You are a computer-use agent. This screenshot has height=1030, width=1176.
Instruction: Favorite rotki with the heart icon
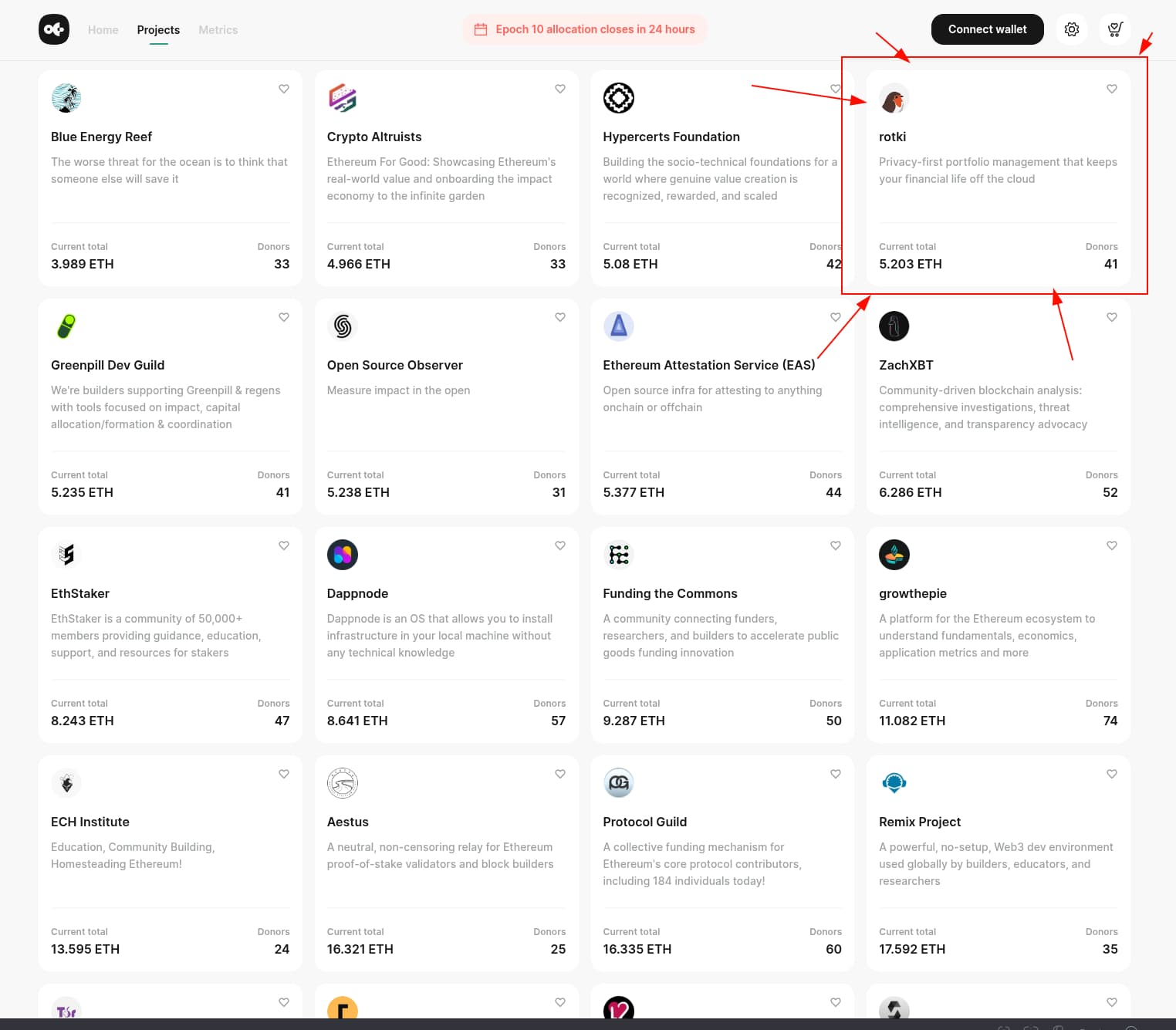[x=1112, y=89]
